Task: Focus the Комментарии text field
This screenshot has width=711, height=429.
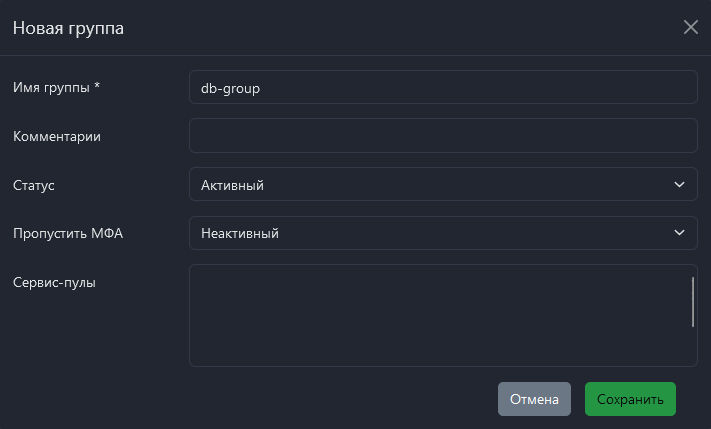Action: click(x=442, y=135)
